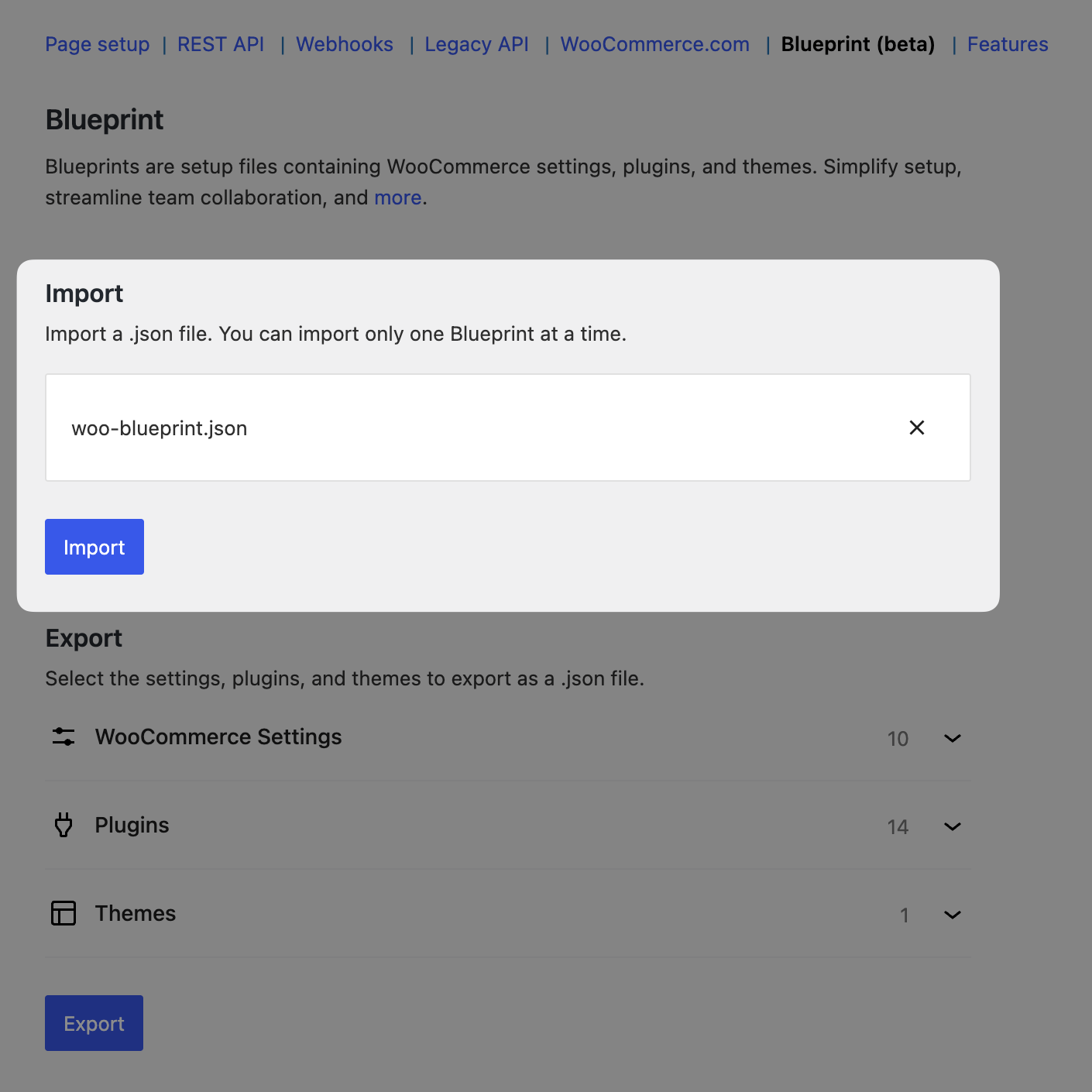Click the WooCommerce Settings row label
Screen dimensions: 1092x1092
point(218,737)
